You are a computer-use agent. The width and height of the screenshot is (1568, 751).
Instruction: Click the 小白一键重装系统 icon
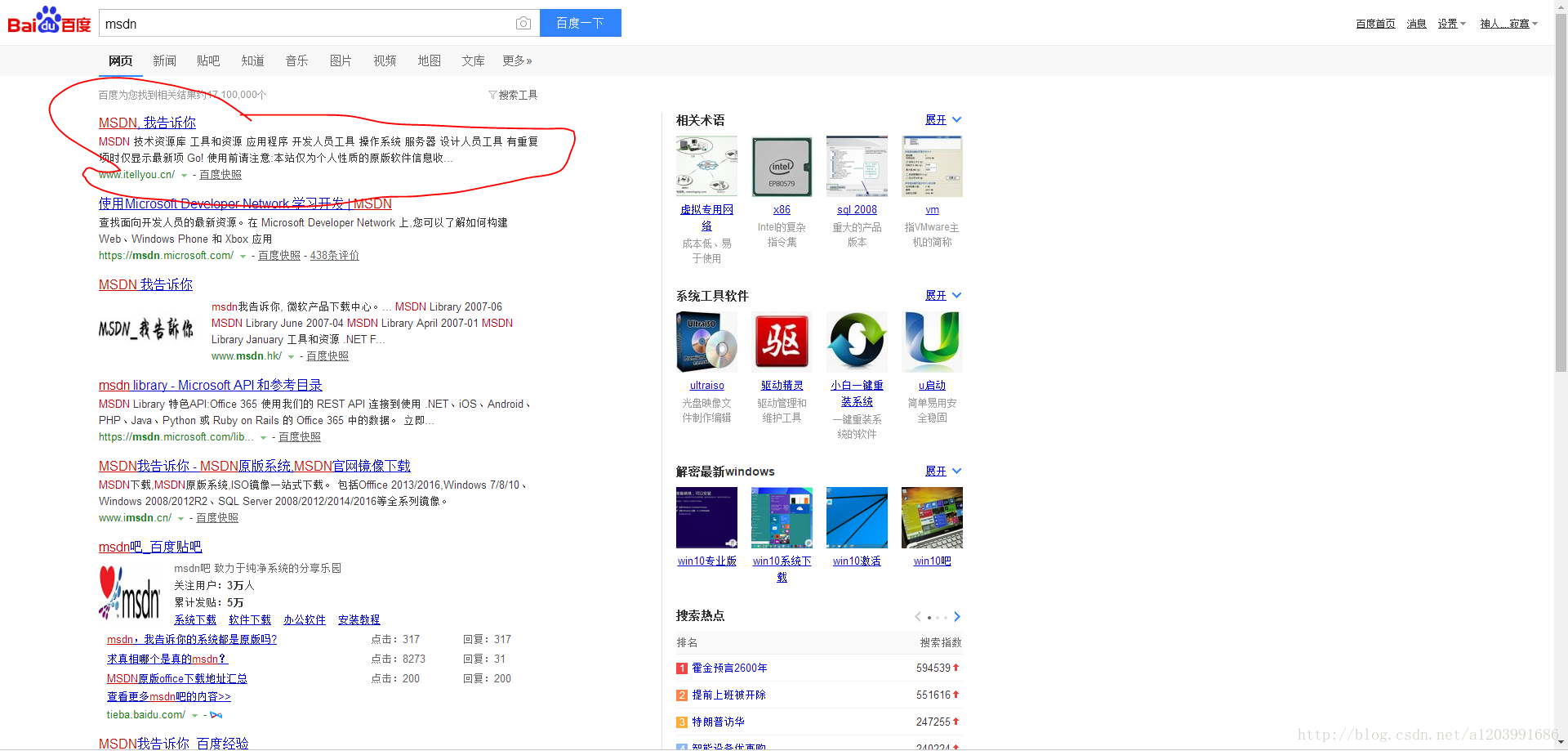click(857, 342)
